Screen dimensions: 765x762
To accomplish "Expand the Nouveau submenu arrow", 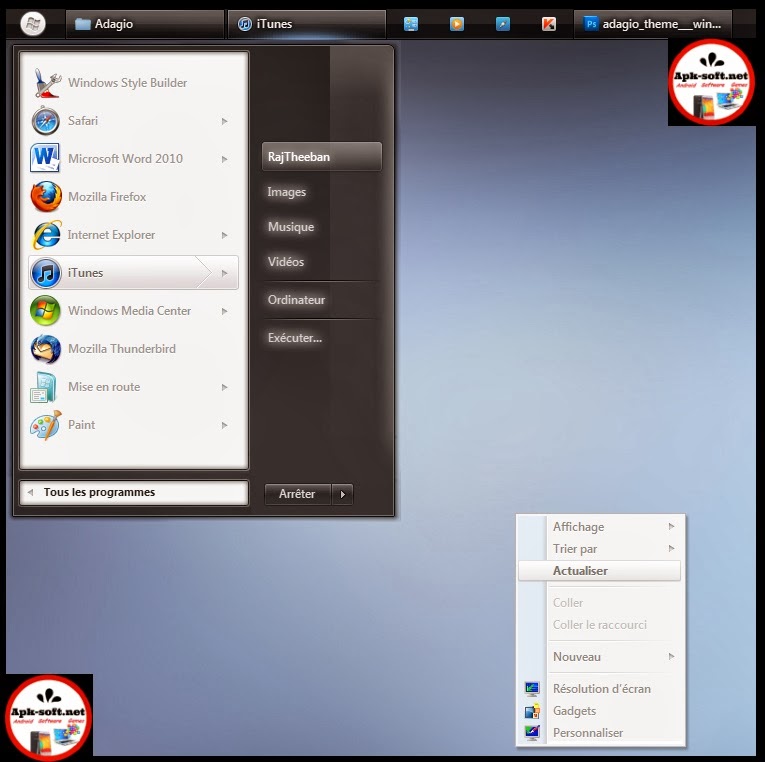I will [x=671, y=656].
